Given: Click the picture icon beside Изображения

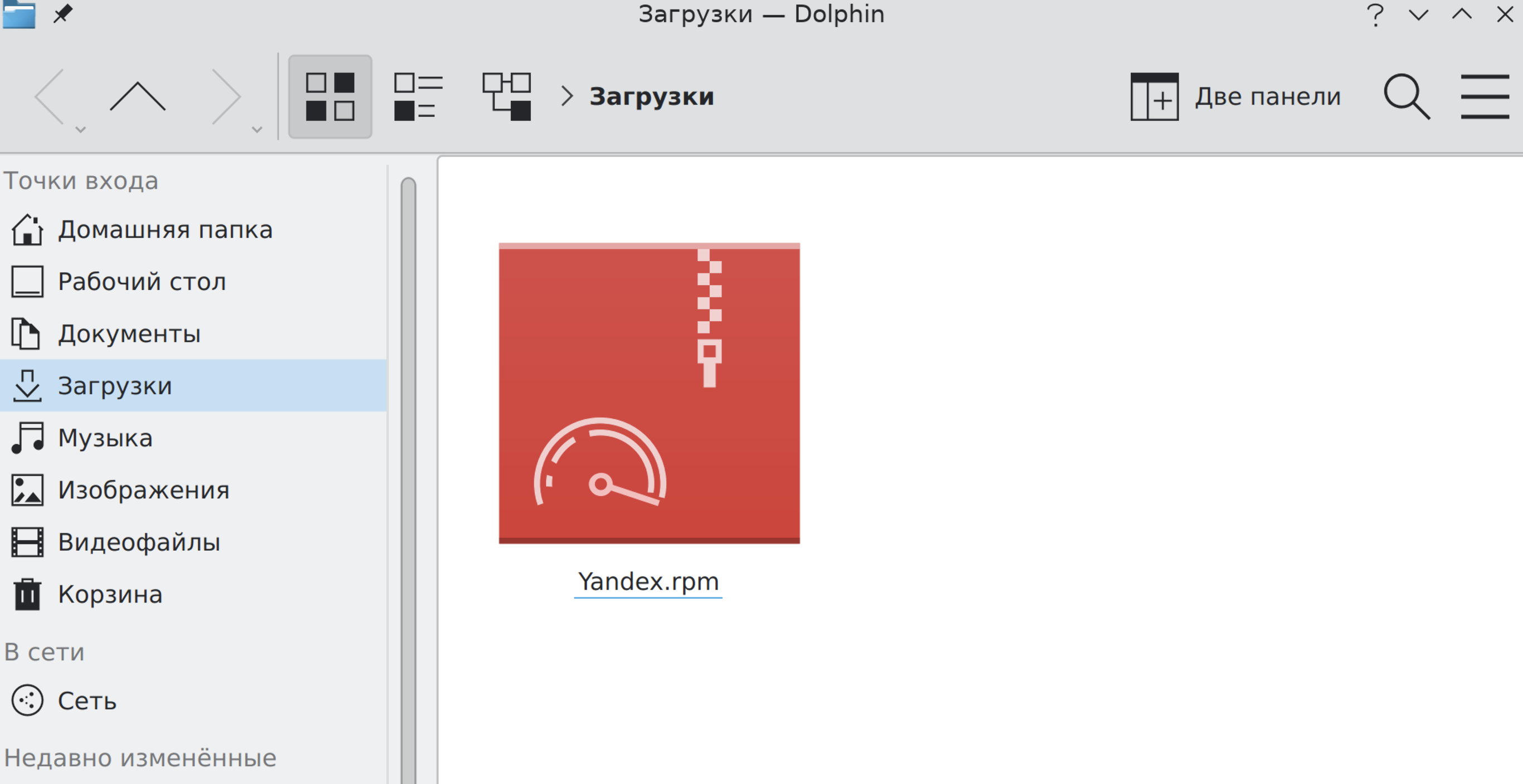Looking at the screenshot, I should coord(27,490).
